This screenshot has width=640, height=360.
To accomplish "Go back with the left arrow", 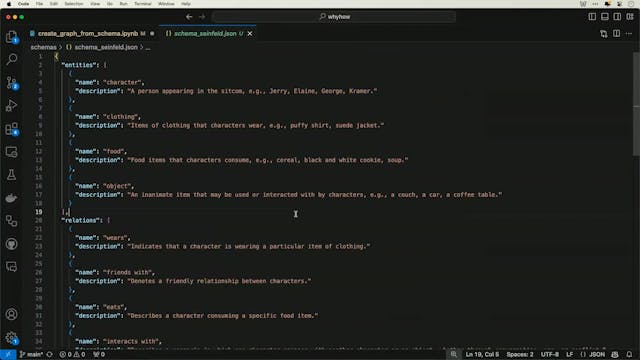I will coord(189,17).
